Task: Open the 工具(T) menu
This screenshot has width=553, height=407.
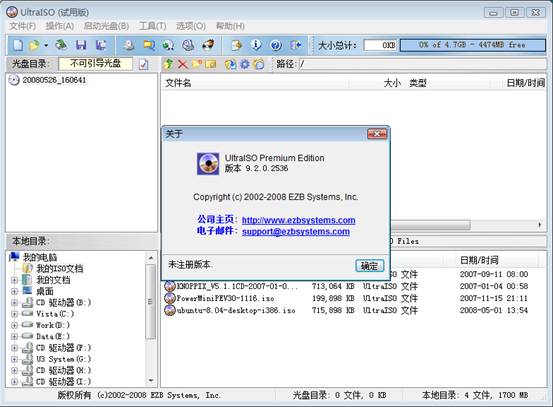Action: click(152, 26)
